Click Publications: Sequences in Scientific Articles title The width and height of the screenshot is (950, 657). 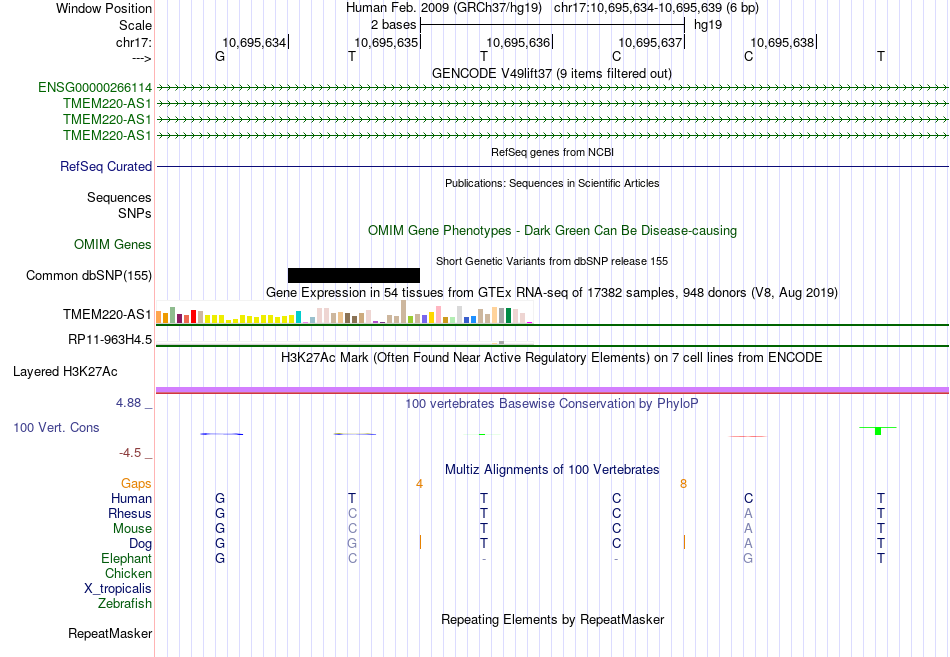552,183
